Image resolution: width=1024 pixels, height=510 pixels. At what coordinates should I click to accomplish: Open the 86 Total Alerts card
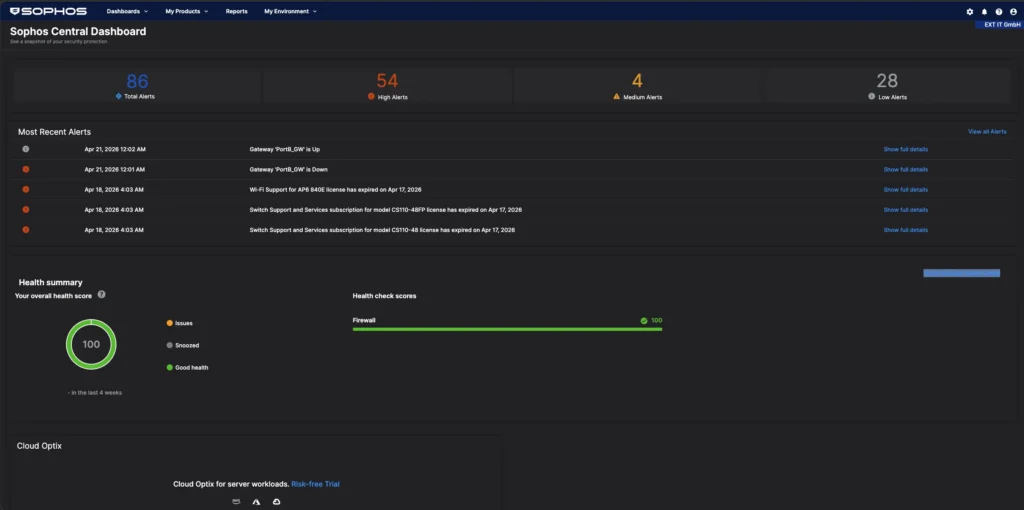137,86
